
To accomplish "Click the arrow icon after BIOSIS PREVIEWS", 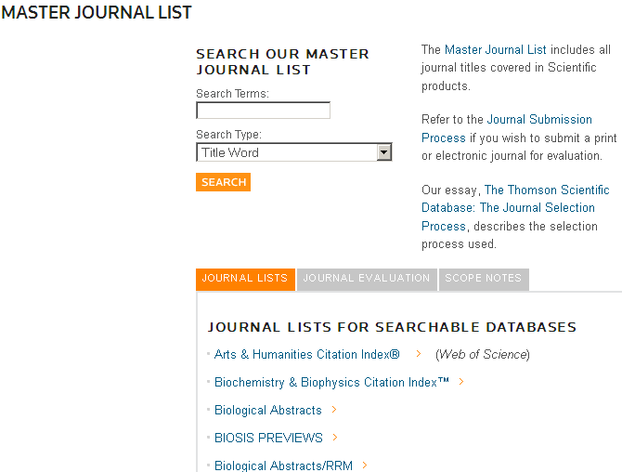I will (335, 437).
